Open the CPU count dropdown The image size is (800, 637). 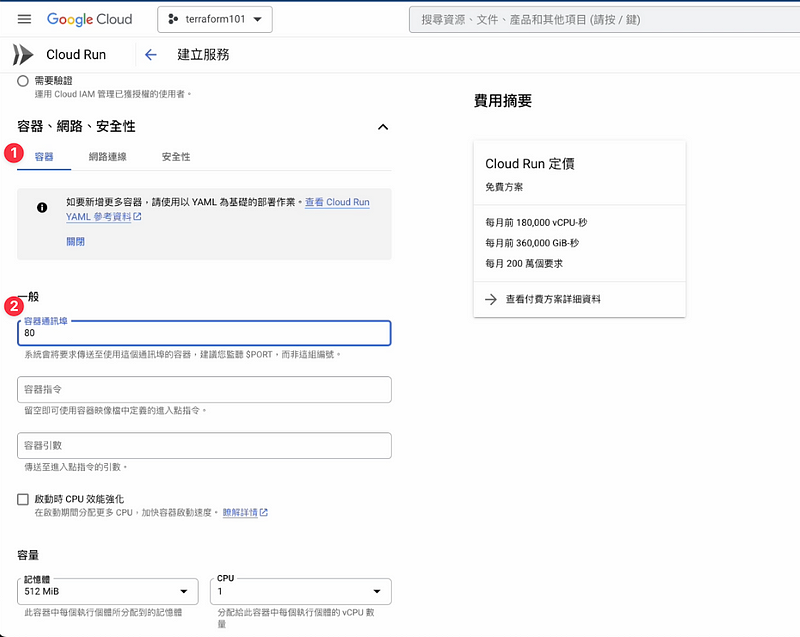(x=301, y=592)
